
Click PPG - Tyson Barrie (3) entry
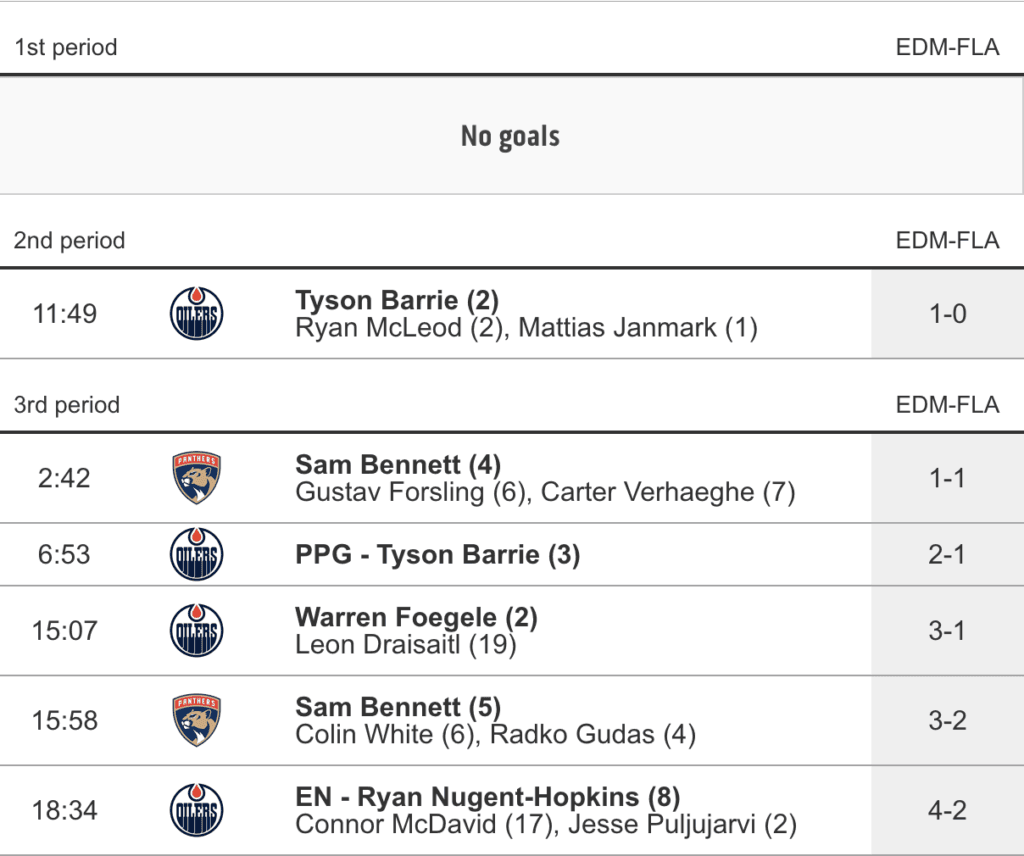coord(437,554)
